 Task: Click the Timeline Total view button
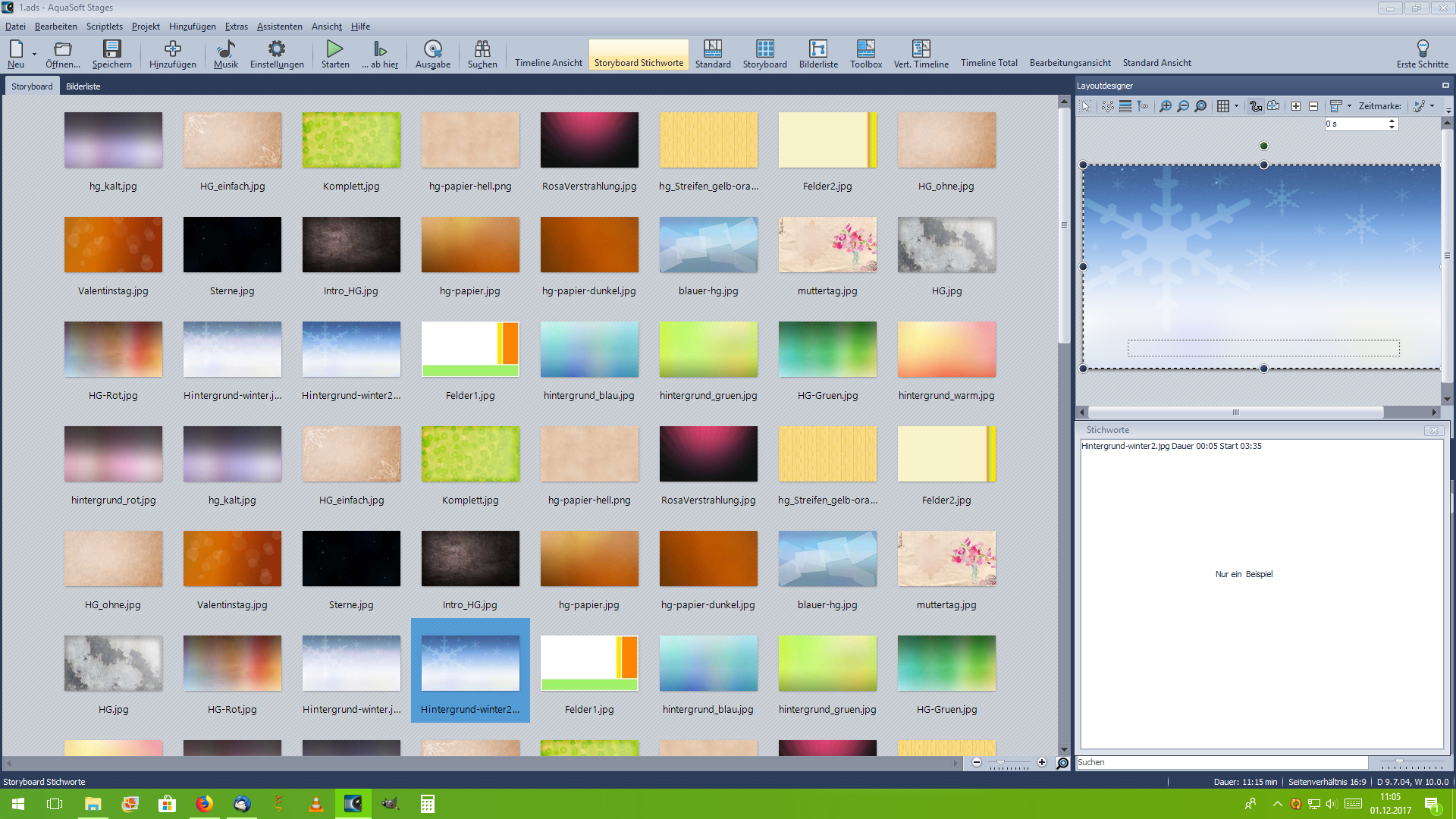click(x=989, y=63)
